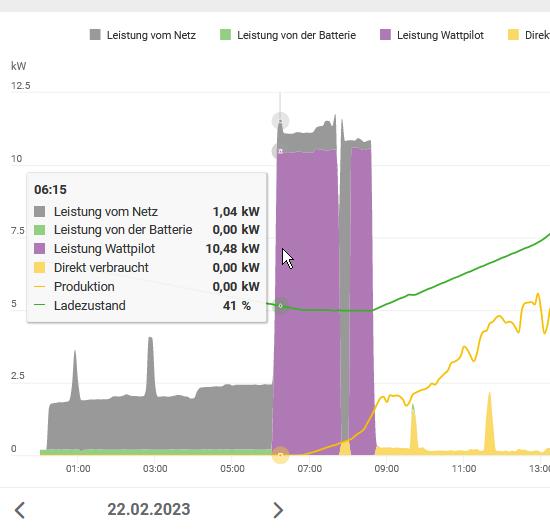
Task: Click tooltip value 10,48 kW
Action: (x=233, y=249)
